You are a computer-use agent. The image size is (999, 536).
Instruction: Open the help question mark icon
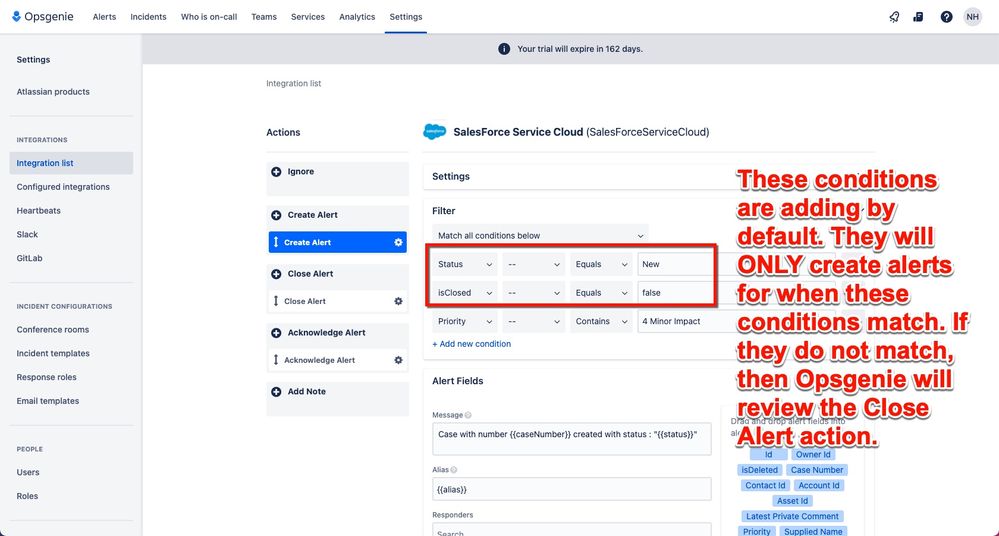pyautogui.click(x=946, y=17)
